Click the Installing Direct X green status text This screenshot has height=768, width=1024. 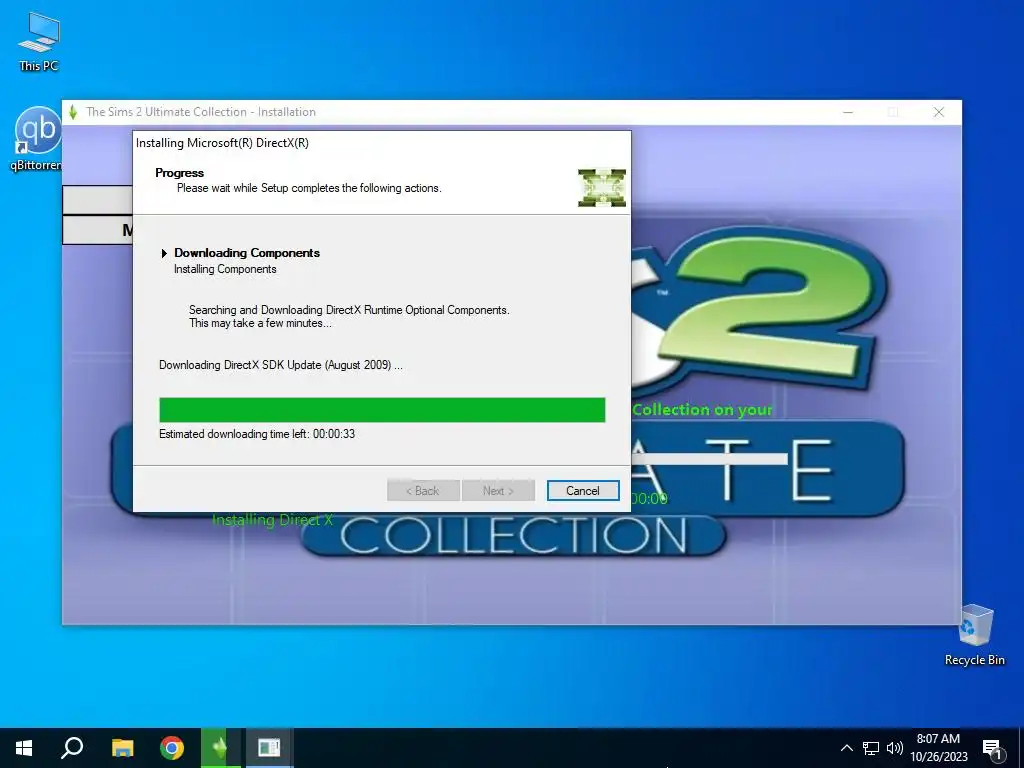272,520
